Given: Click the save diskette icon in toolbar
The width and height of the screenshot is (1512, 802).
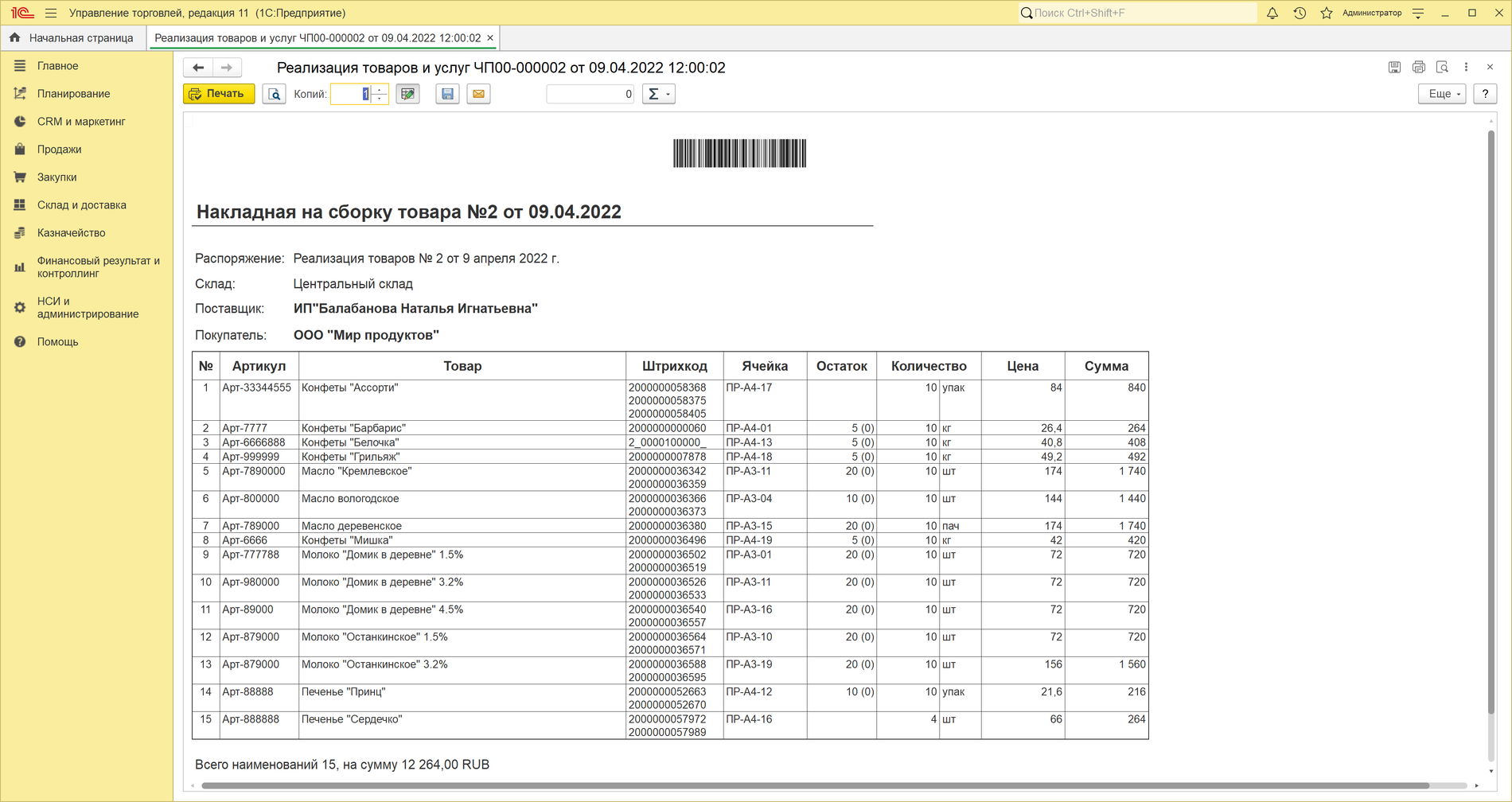Looking at the screenshot, I should coord(447,94).
